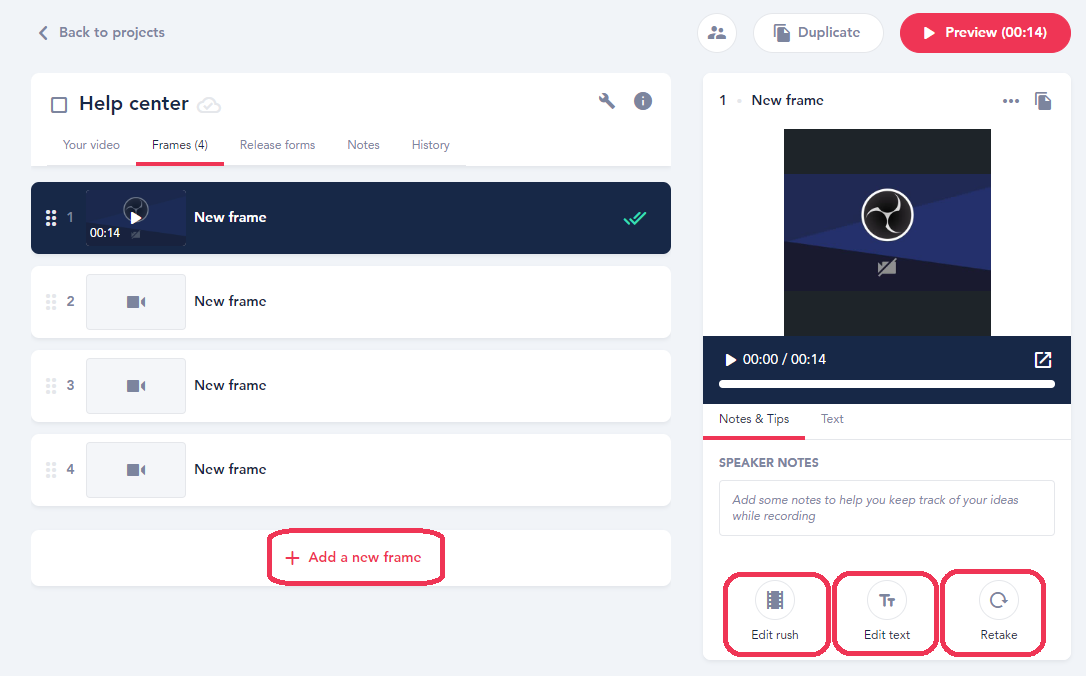Toggle the Help center project checkbox
This screenshot has height=676, width=1086.
(x=59, y=105)
